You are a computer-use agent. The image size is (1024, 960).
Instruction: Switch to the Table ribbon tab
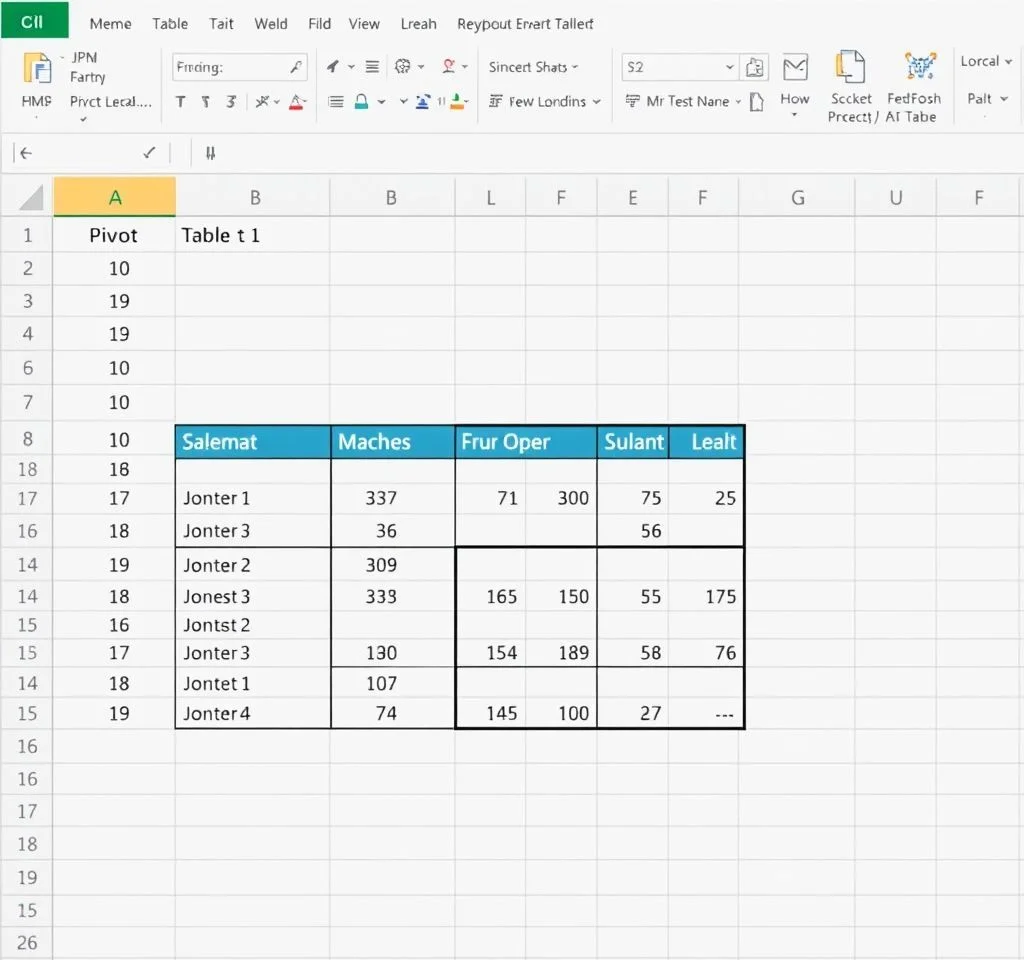pos(170,23)
